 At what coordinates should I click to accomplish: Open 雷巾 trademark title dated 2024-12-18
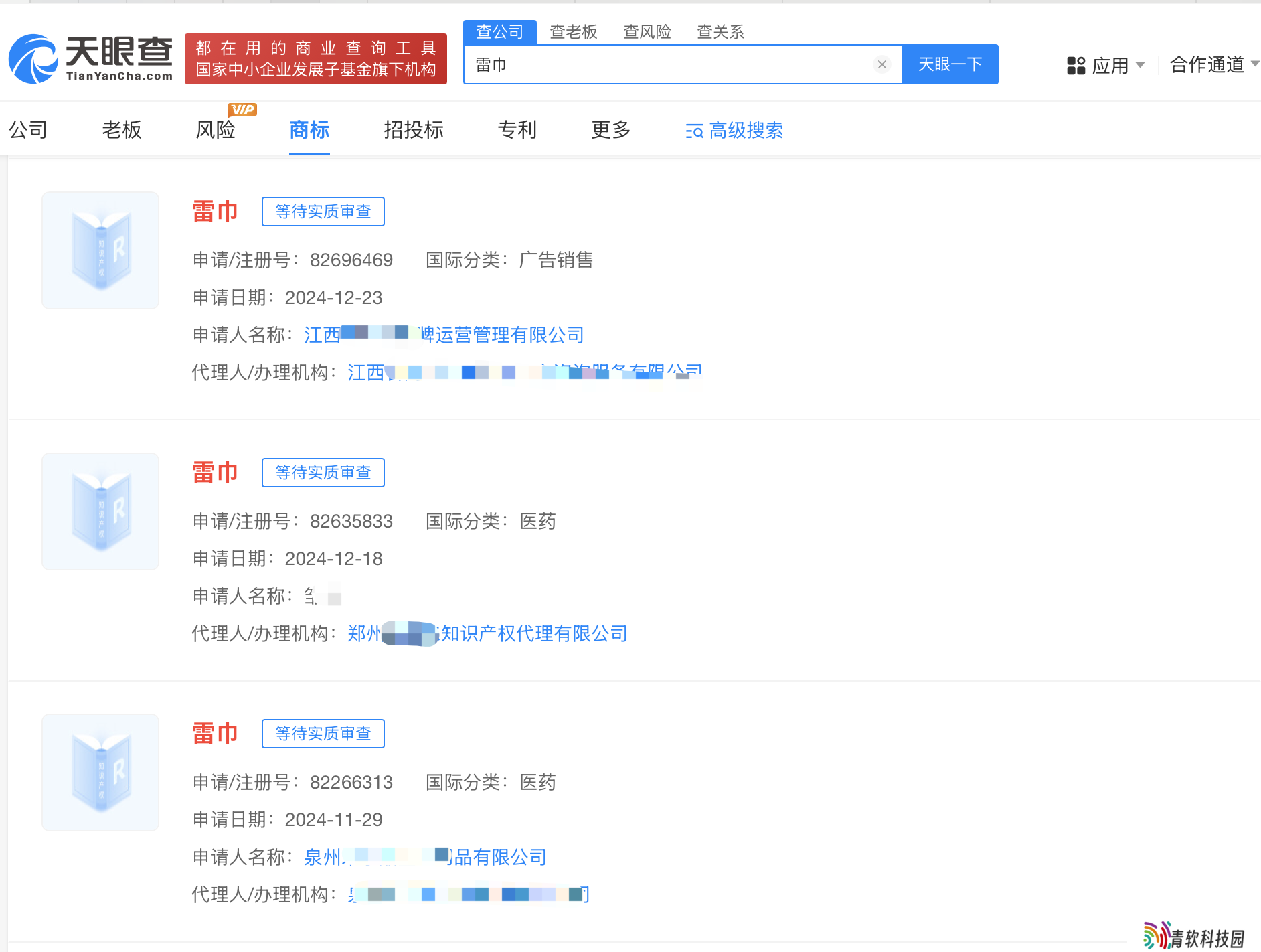[216, 473]
